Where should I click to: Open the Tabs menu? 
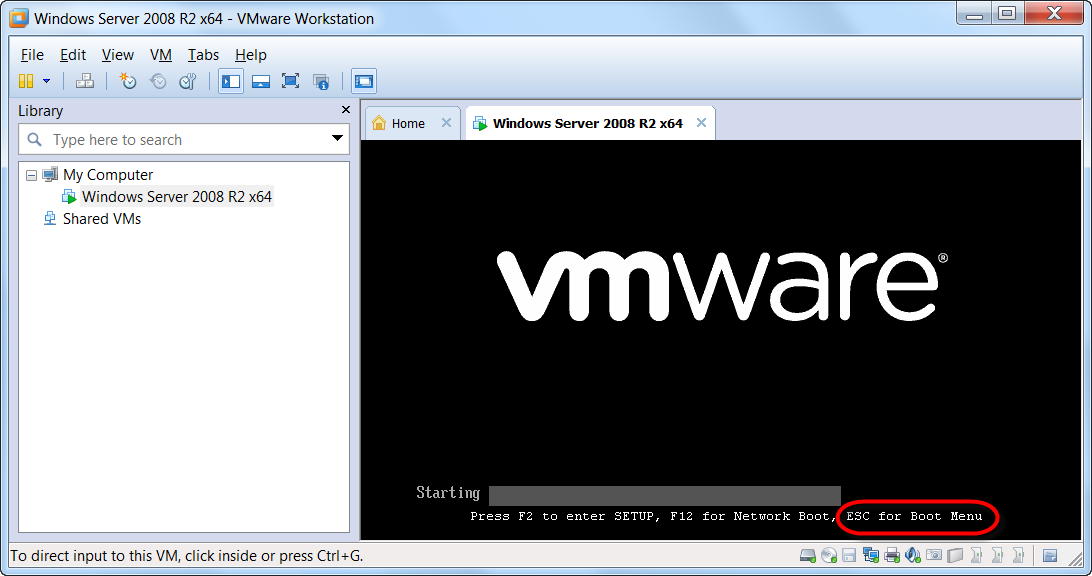pos(203,55)
